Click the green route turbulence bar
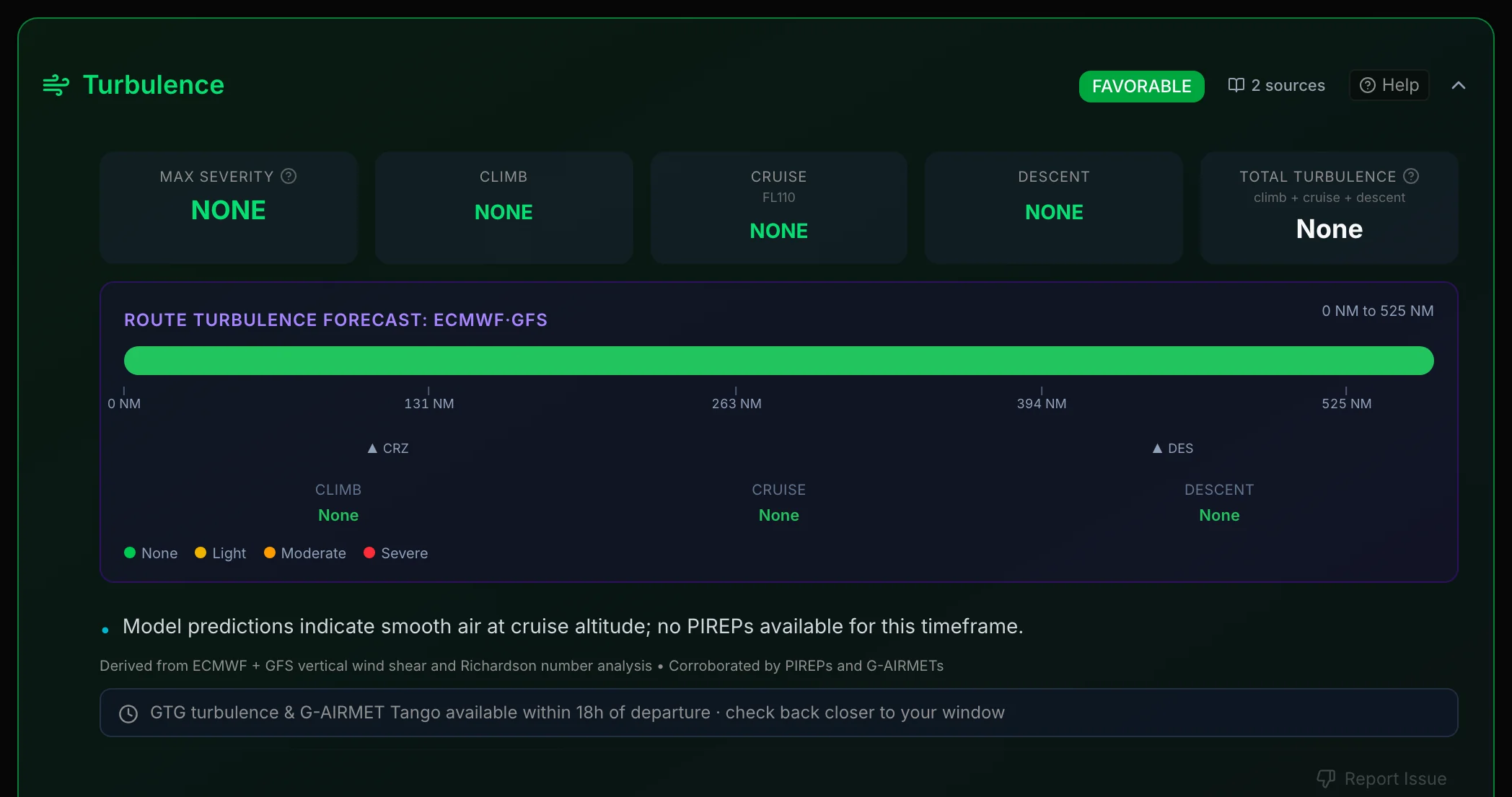 (778, 361)
